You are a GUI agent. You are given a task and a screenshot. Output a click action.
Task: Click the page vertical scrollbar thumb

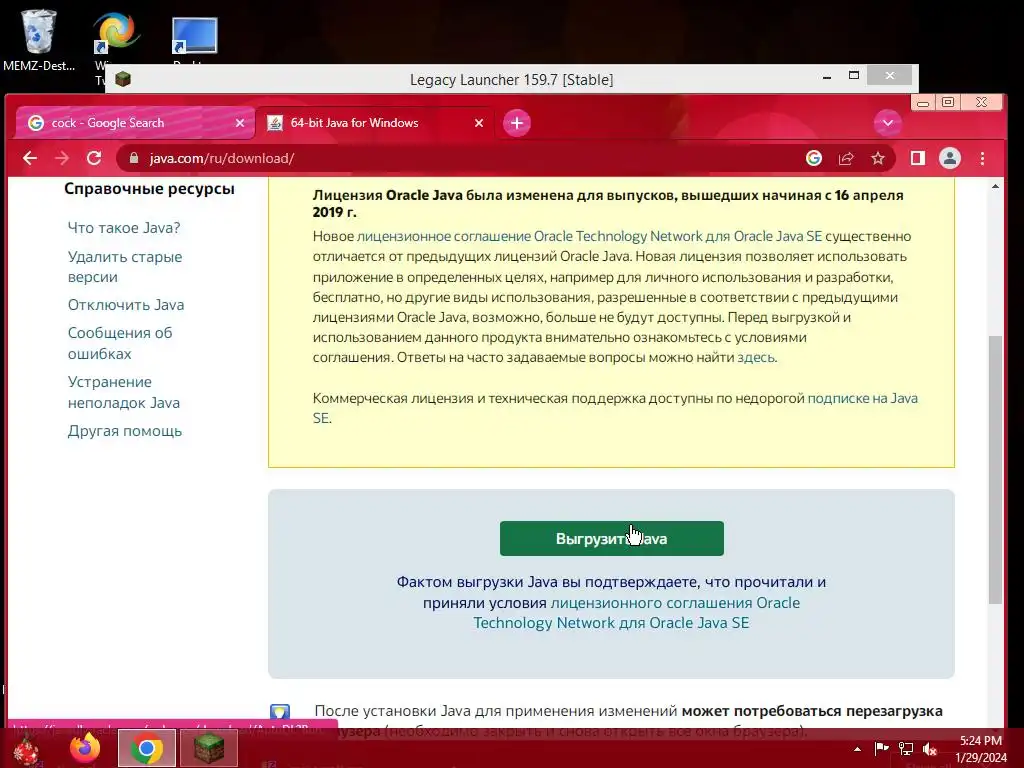pyautogui.click(x=995, y=470)
